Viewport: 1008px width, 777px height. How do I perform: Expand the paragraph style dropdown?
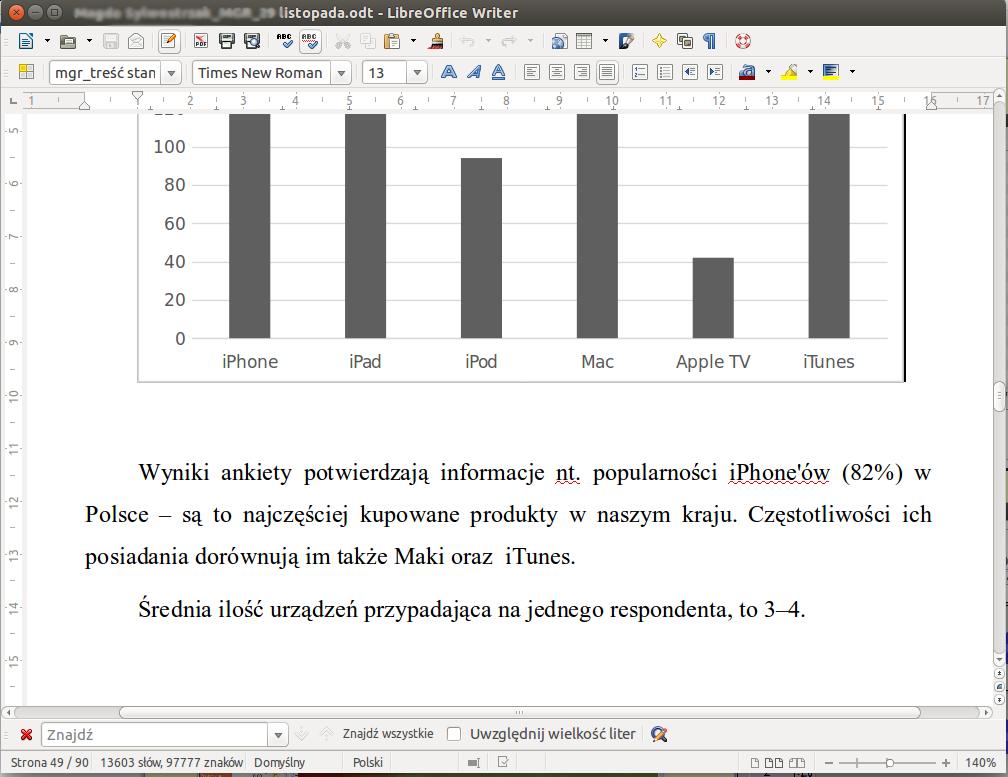[x=172, y=73]
